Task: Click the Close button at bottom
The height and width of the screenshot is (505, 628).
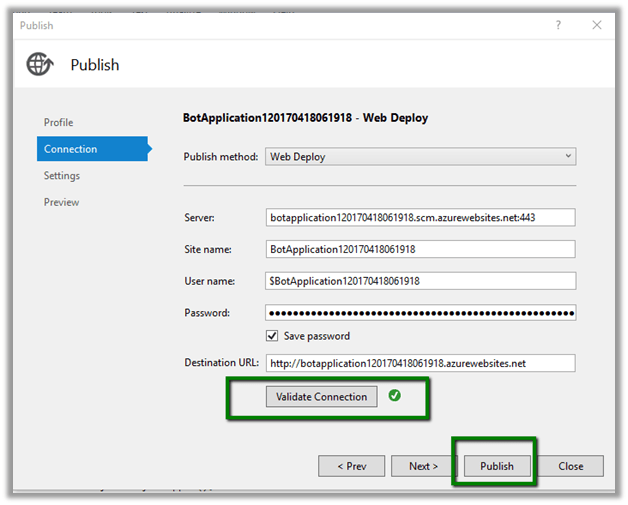Action: [x=570, y=466]
